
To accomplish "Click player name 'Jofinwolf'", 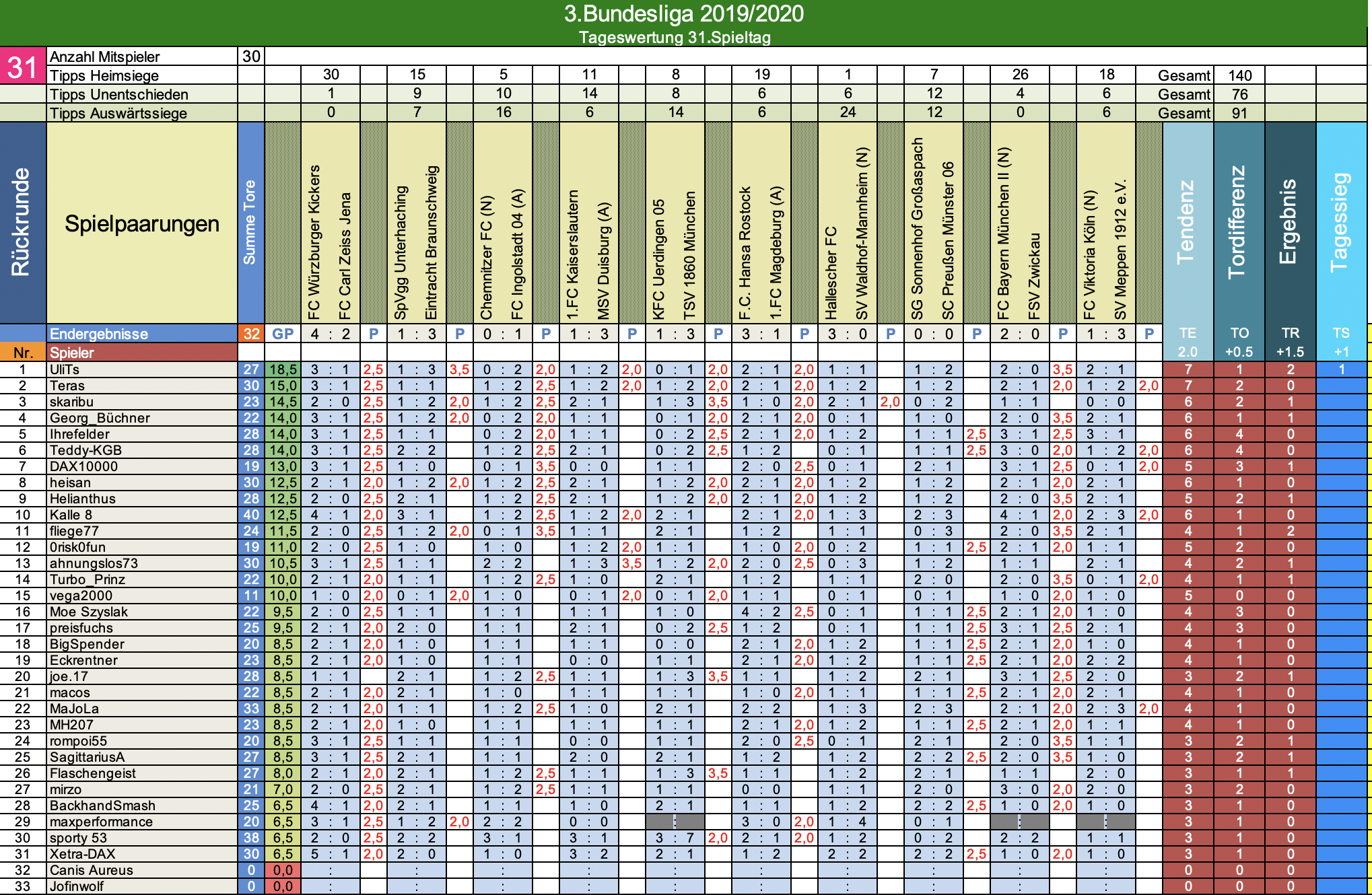I will [77, 886].
